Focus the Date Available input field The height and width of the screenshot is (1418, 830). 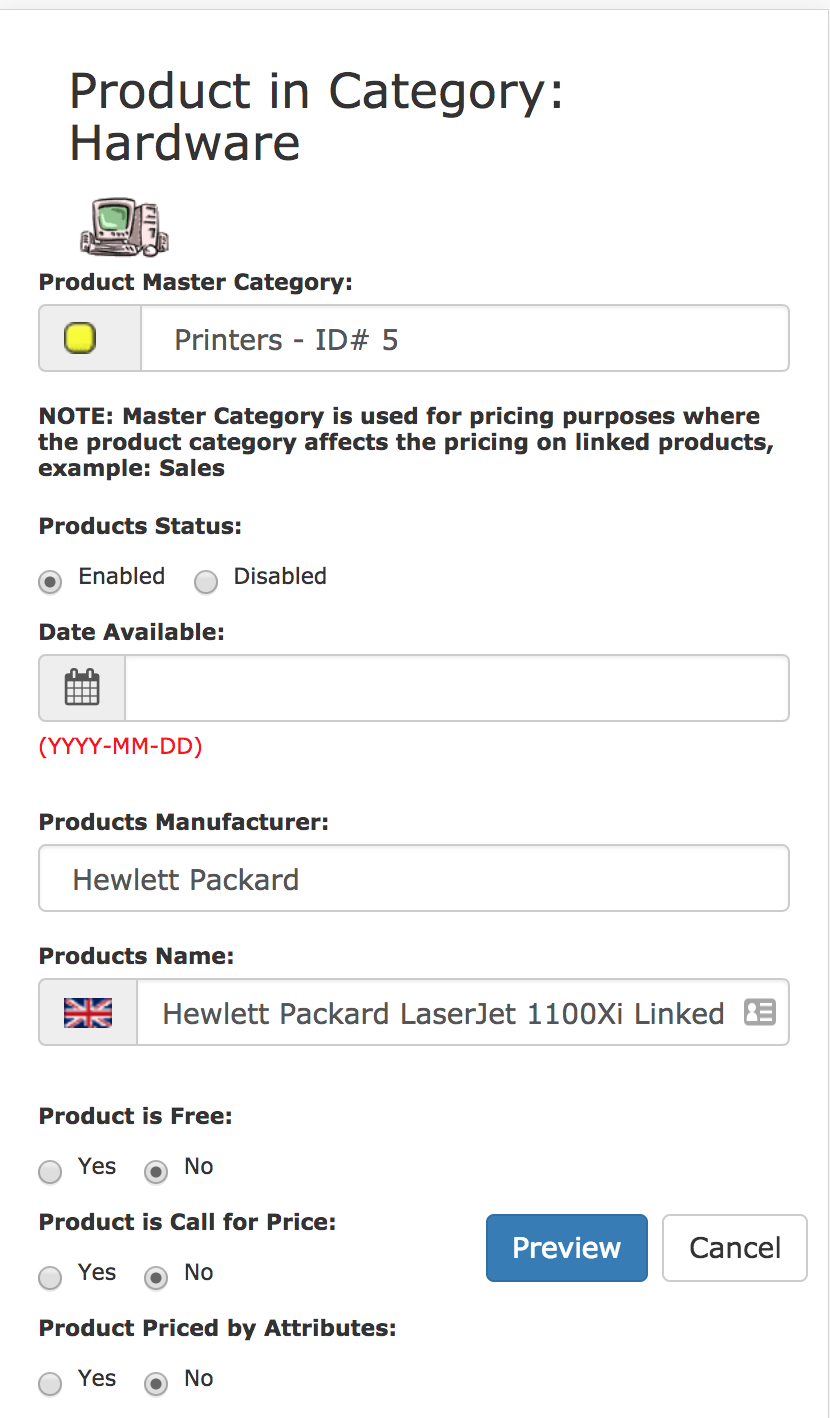456,688
